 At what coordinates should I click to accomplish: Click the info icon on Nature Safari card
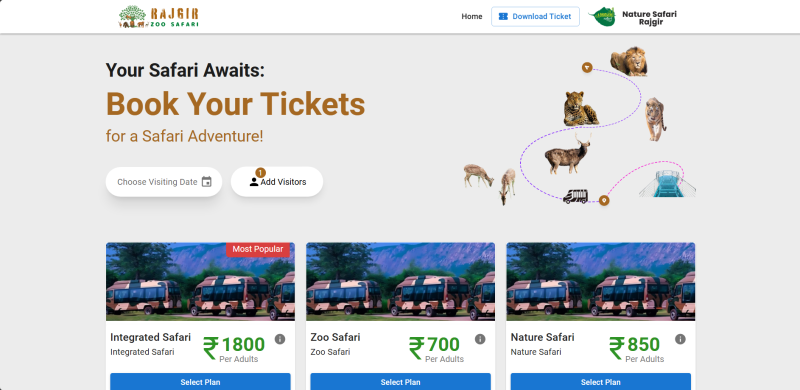680,339
